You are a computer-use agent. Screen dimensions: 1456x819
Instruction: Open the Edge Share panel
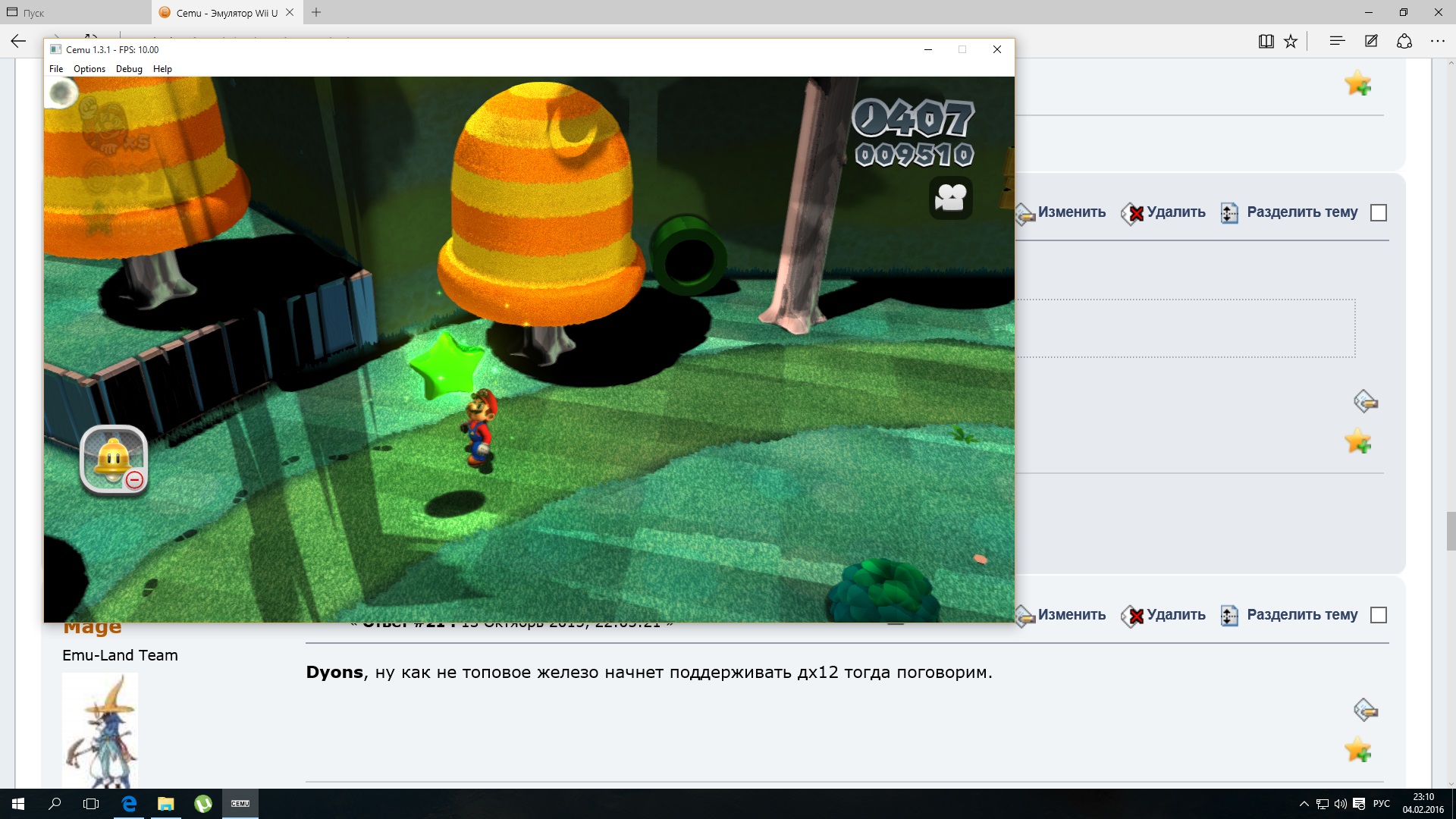click(1404, 41)
